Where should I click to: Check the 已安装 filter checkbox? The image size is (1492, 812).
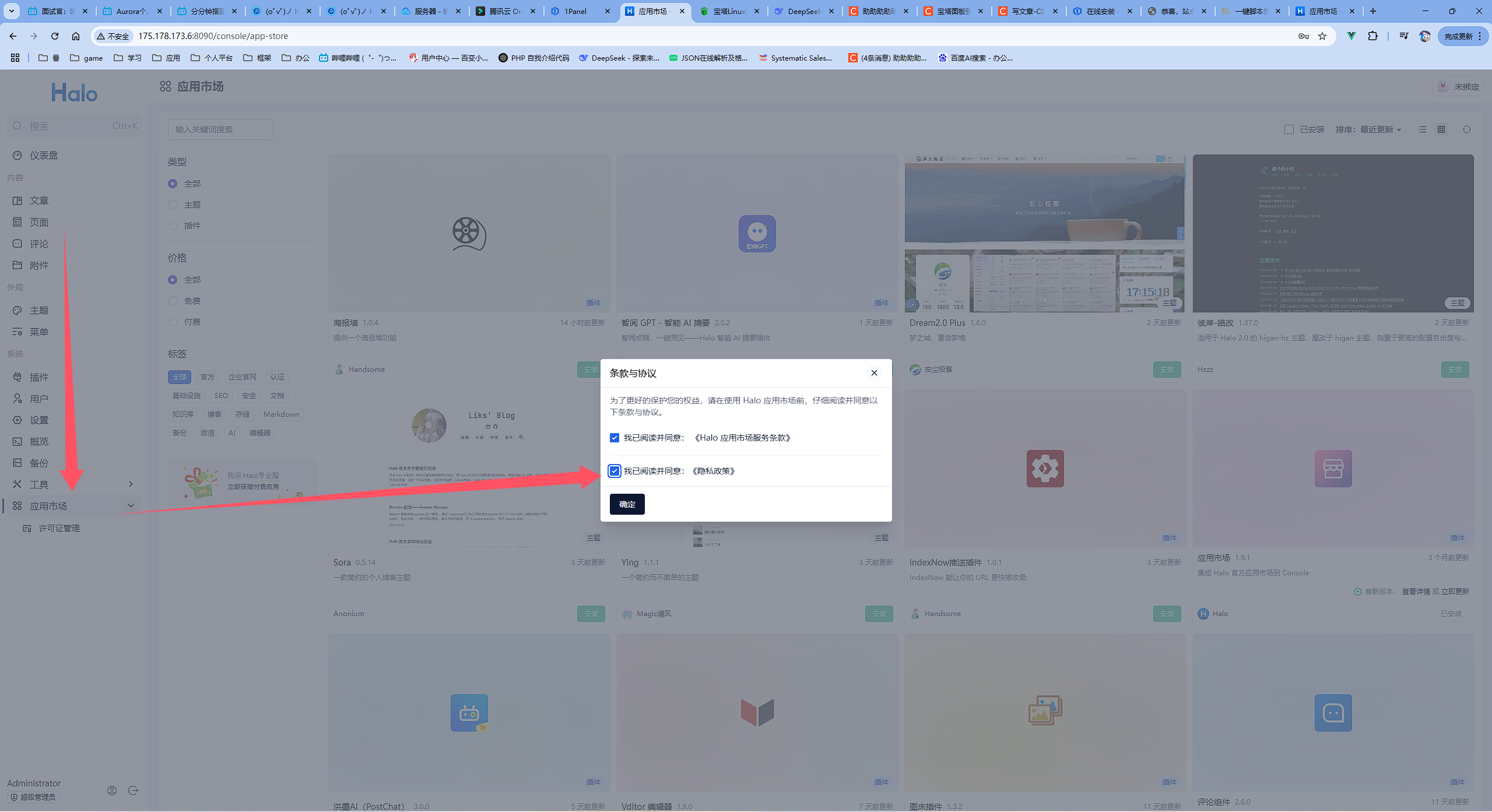pyautogui.click(x=1289, y=129)
